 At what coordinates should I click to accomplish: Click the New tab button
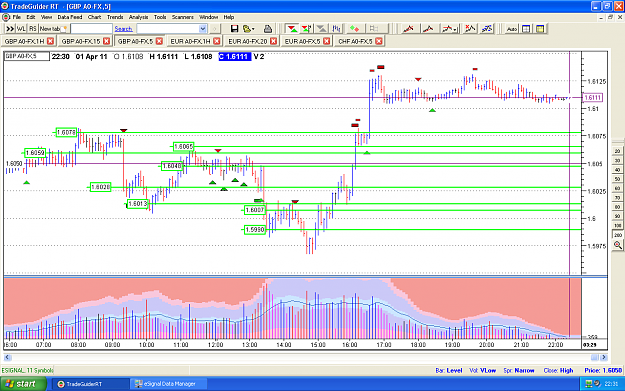click(53, 29)
